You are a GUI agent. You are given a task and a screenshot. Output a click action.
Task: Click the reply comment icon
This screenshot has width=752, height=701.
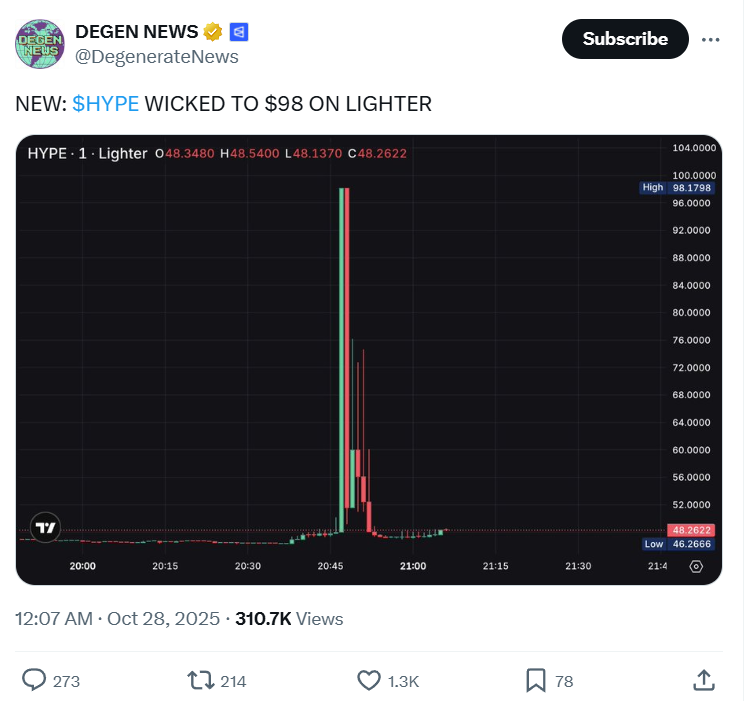point(35,681)
